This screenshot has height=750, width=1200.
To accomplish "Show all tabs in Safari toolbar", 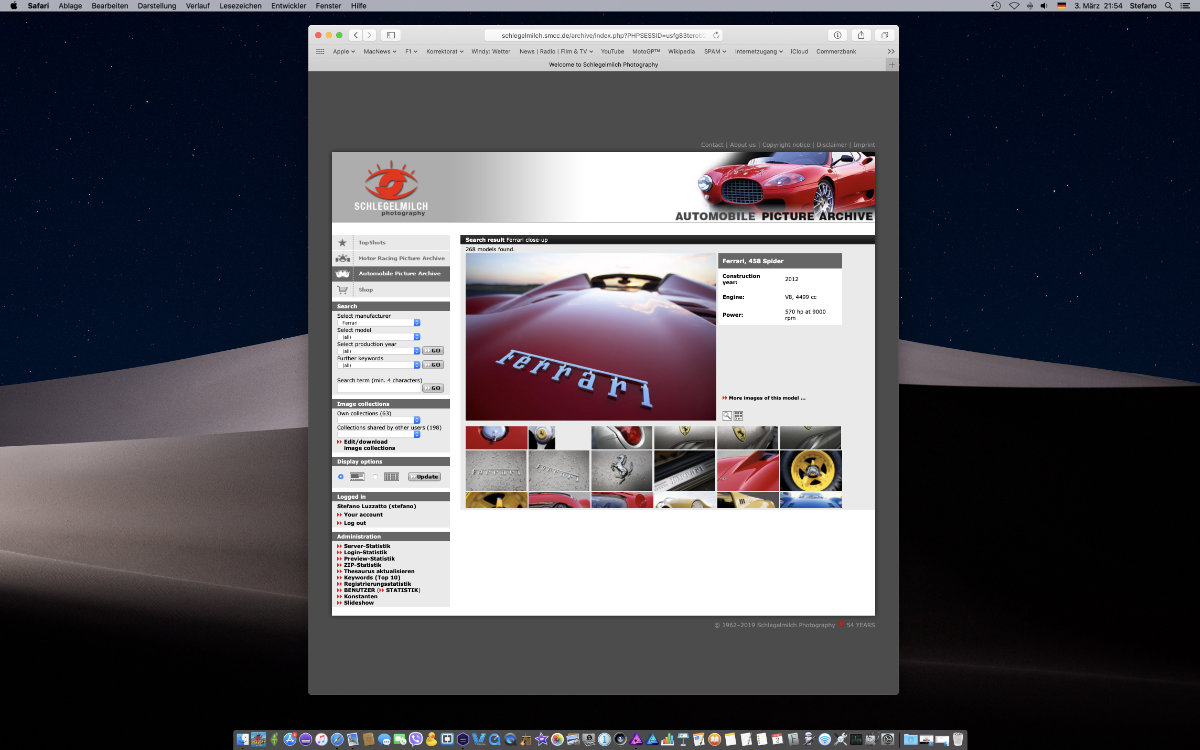I will point(884,35).
